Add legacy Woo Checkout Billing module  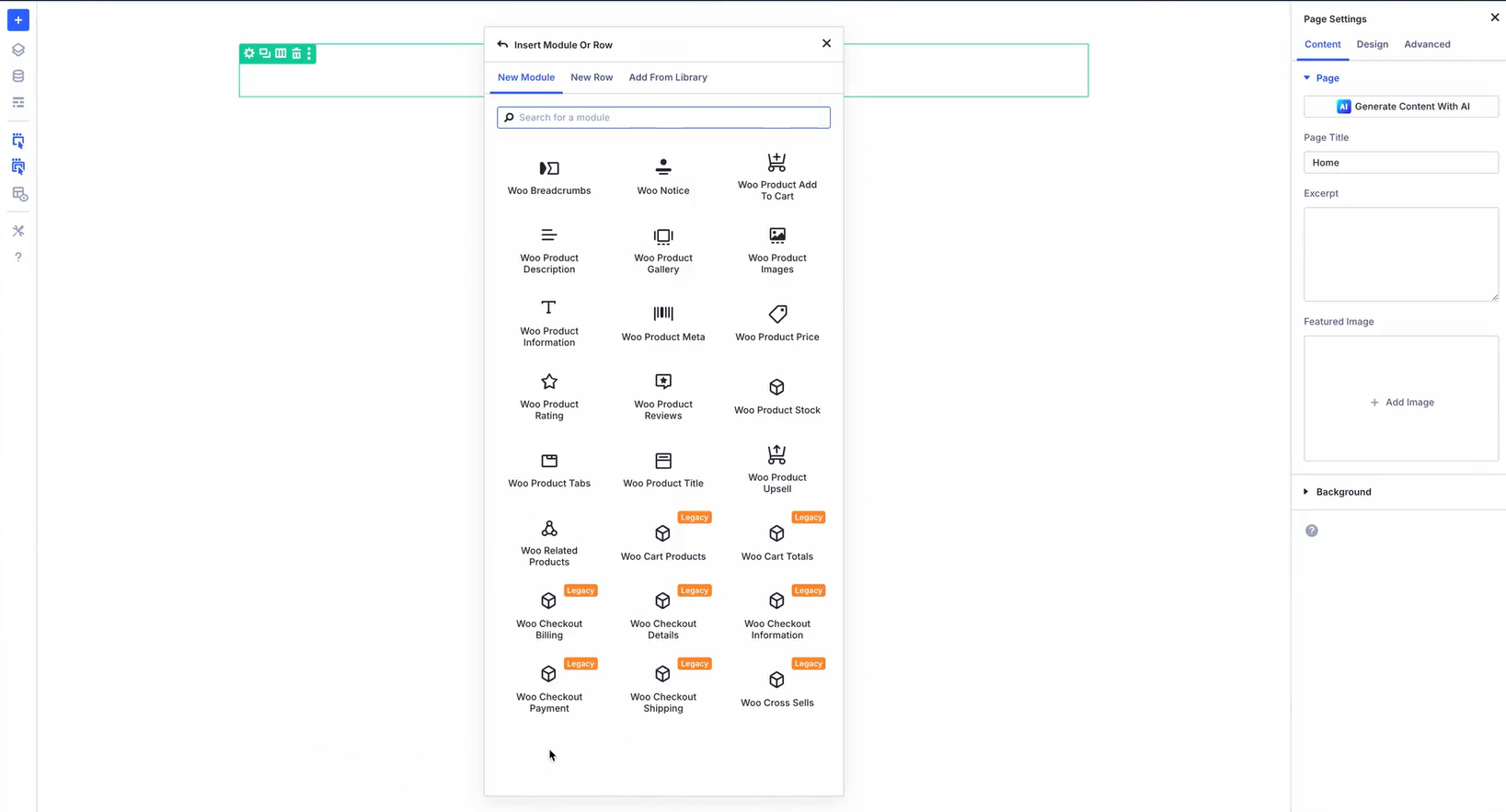pyautogui.click(x=549, y=616)
